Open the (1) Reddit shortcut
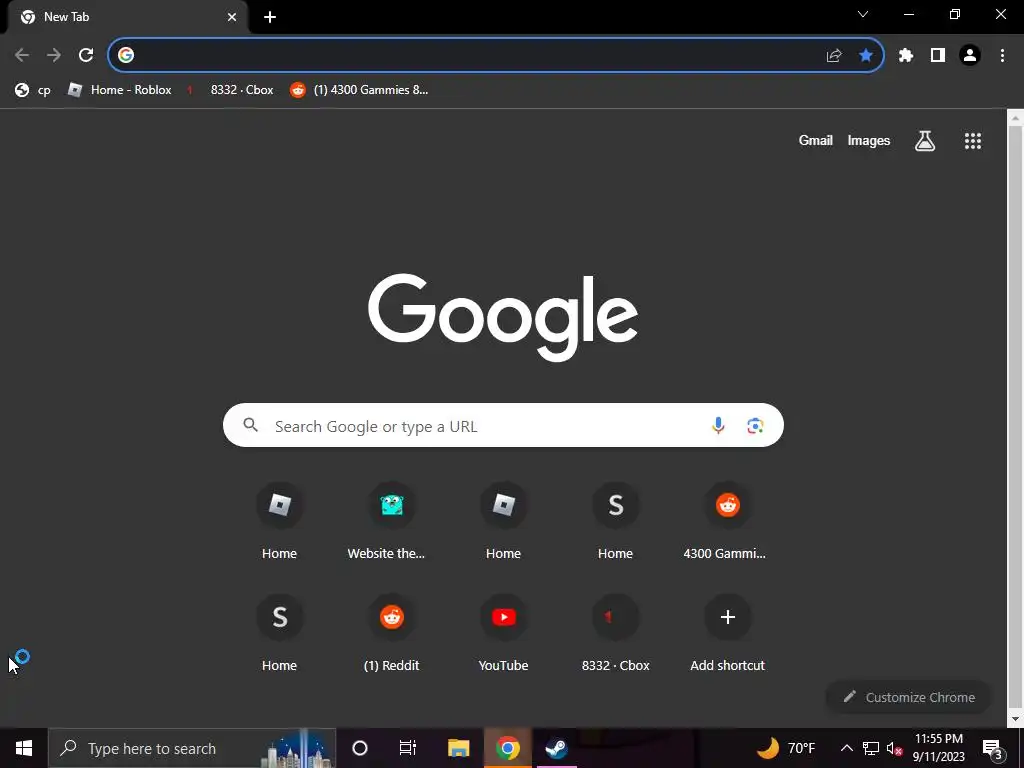This screenshot has height=768, width=1024. click(x=391, y=634)
